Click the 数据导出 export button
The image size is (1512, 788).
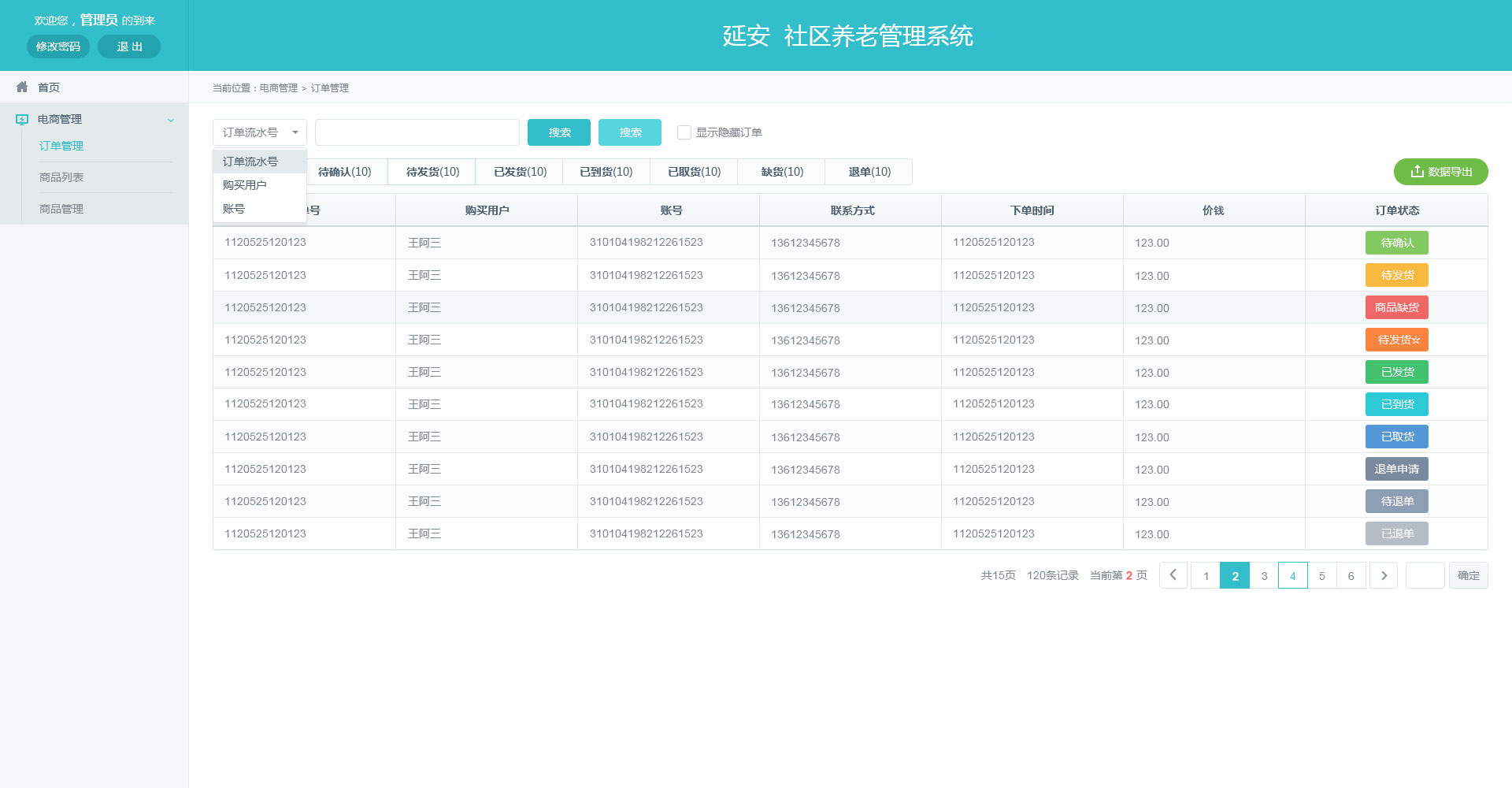point(1441,172)
